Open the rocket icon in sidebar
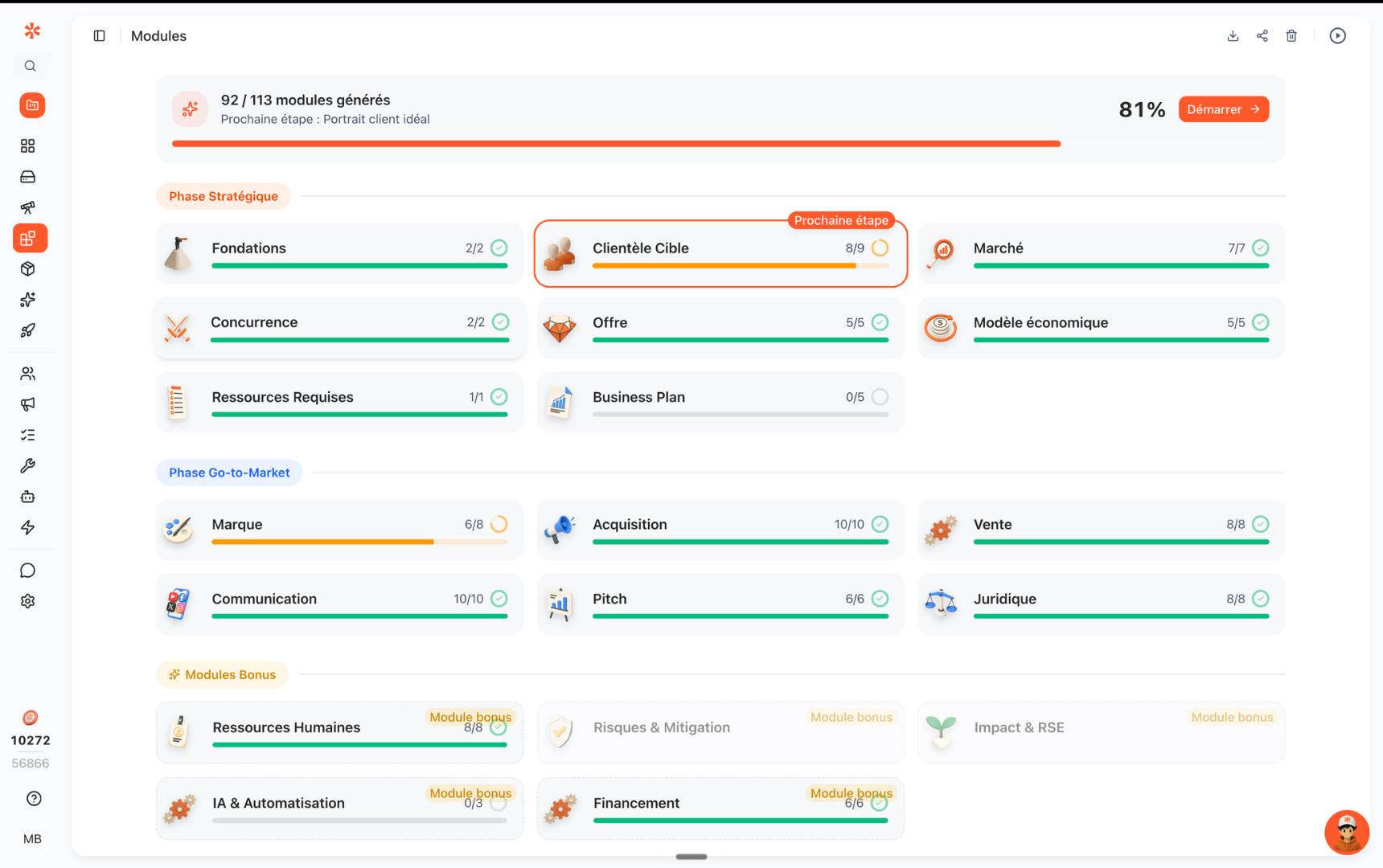This screenshot has height=868, width=1383. [28, 330]
